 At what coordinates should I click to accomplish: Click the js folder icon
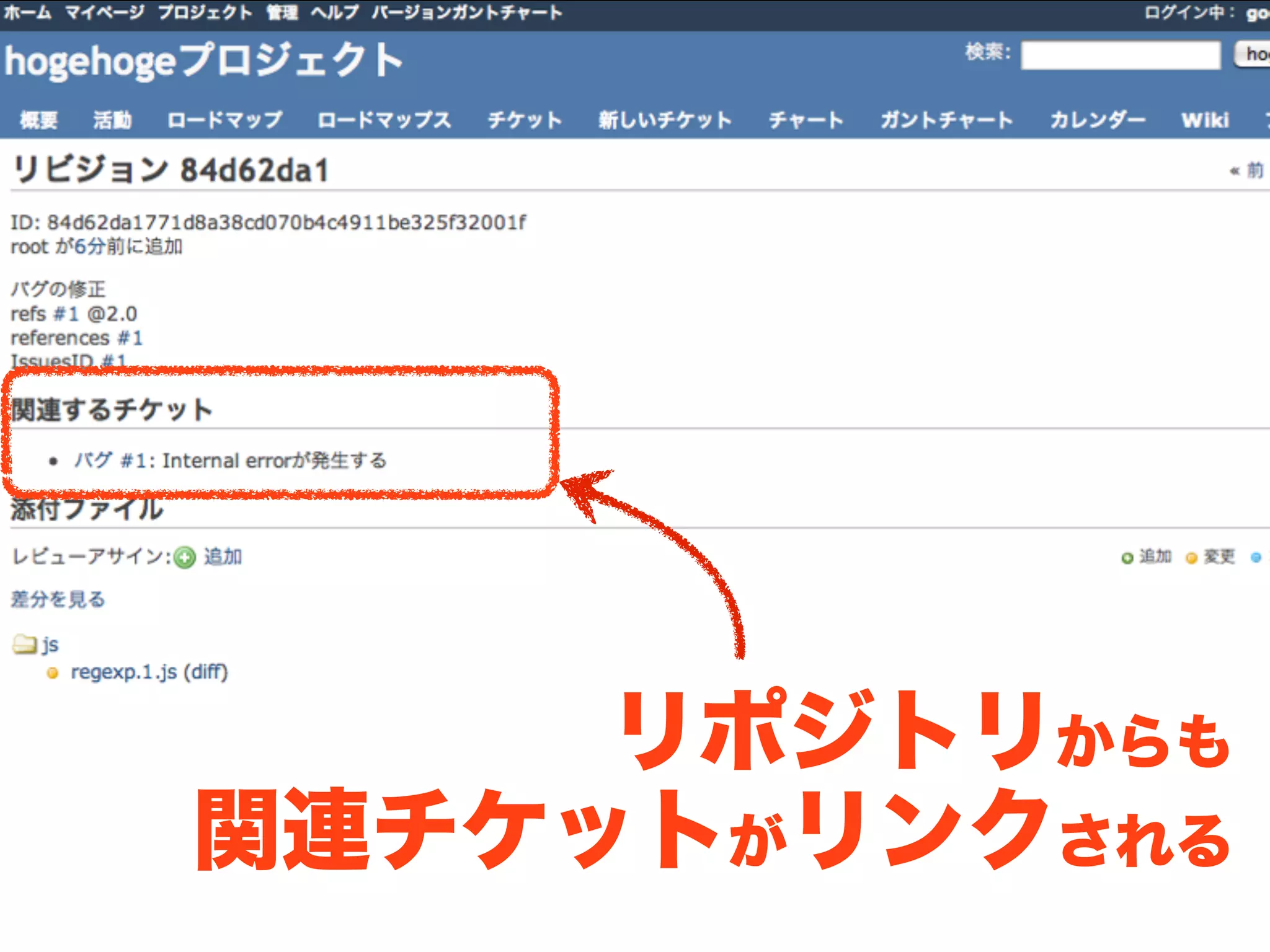pos(25,645)
